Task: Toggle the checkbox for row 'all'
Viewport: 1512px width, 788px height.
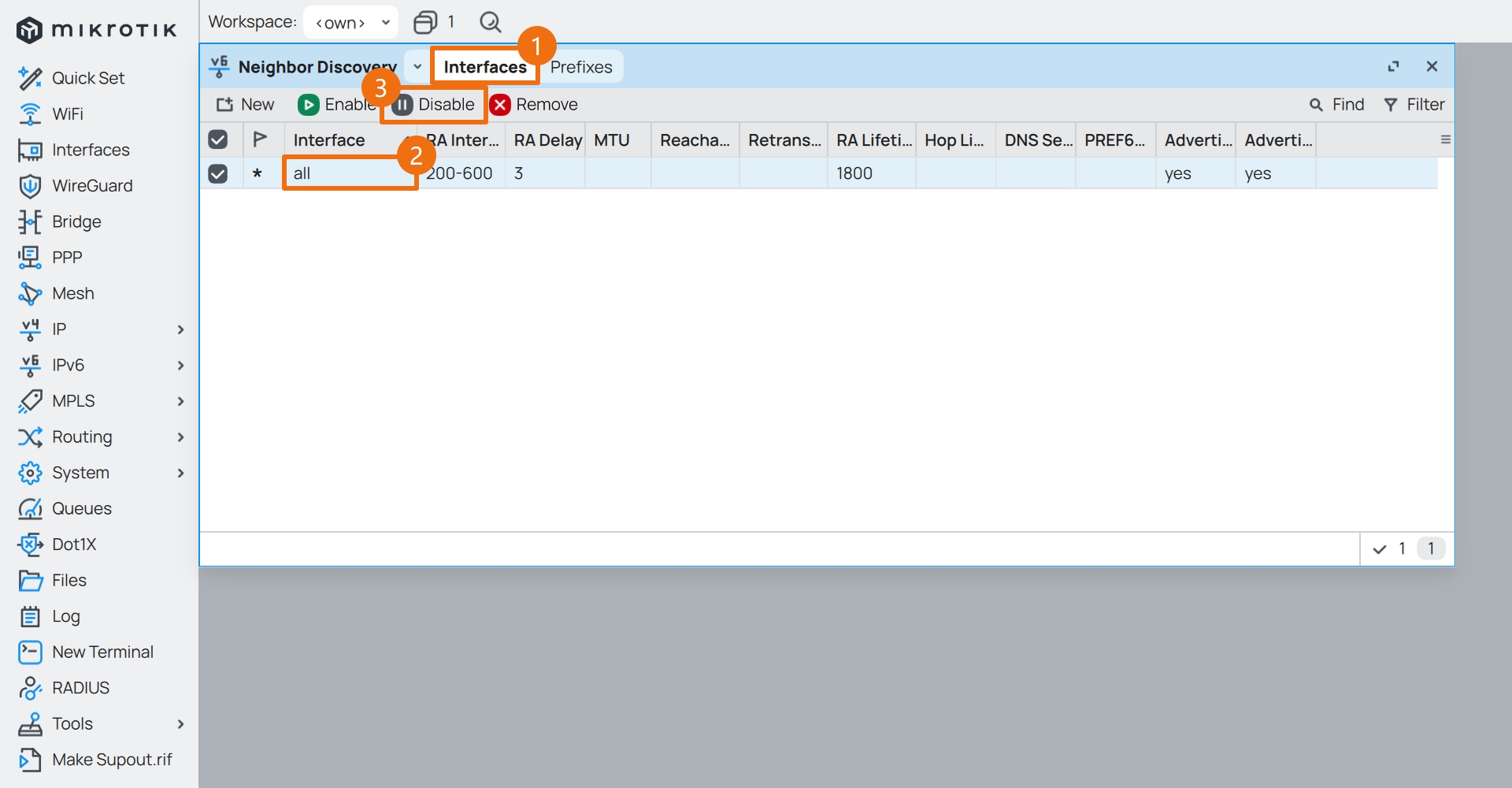Action: click(x=218, y=173)
